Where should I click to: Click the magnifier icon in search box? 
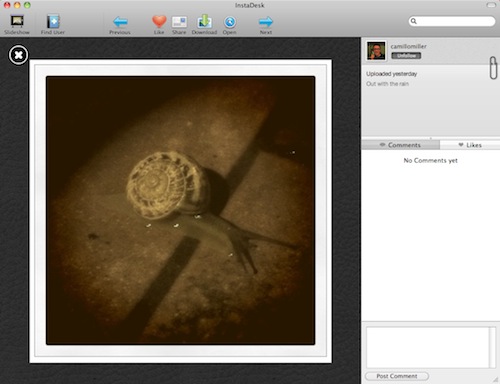pos(414,21)
